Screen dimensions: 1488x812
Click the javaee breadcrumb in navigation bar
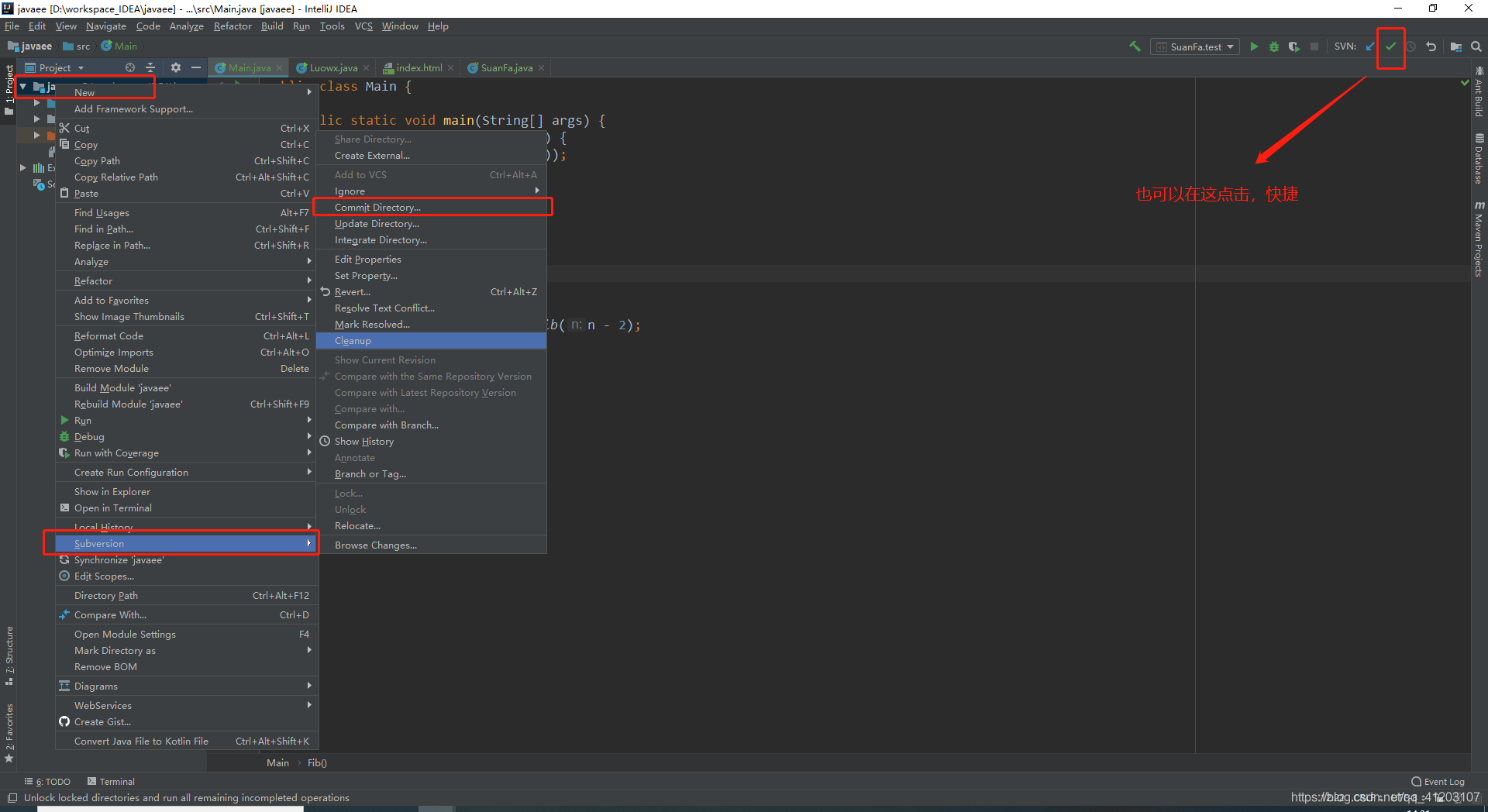point(29,46)
